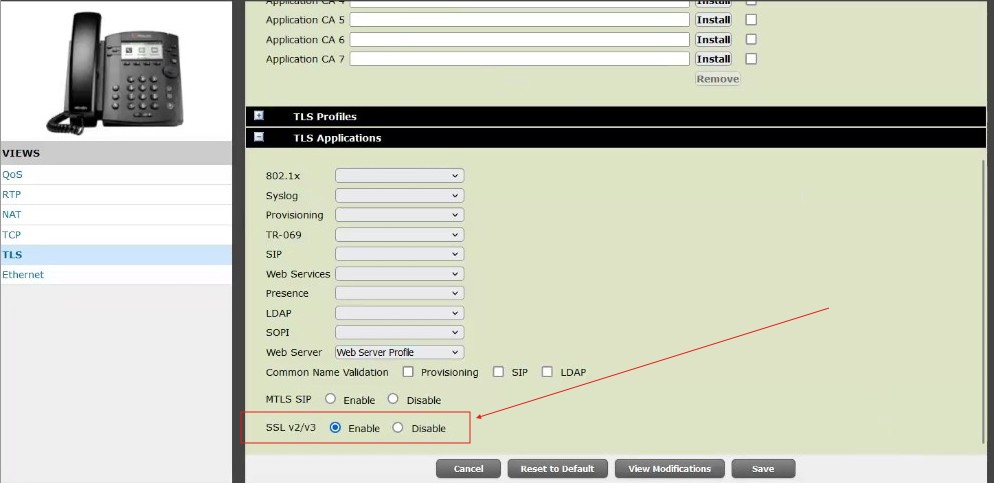This screenshot has width=994, height=483.
Task: Install Application CA 7 certificate
Action: [713, 59]
